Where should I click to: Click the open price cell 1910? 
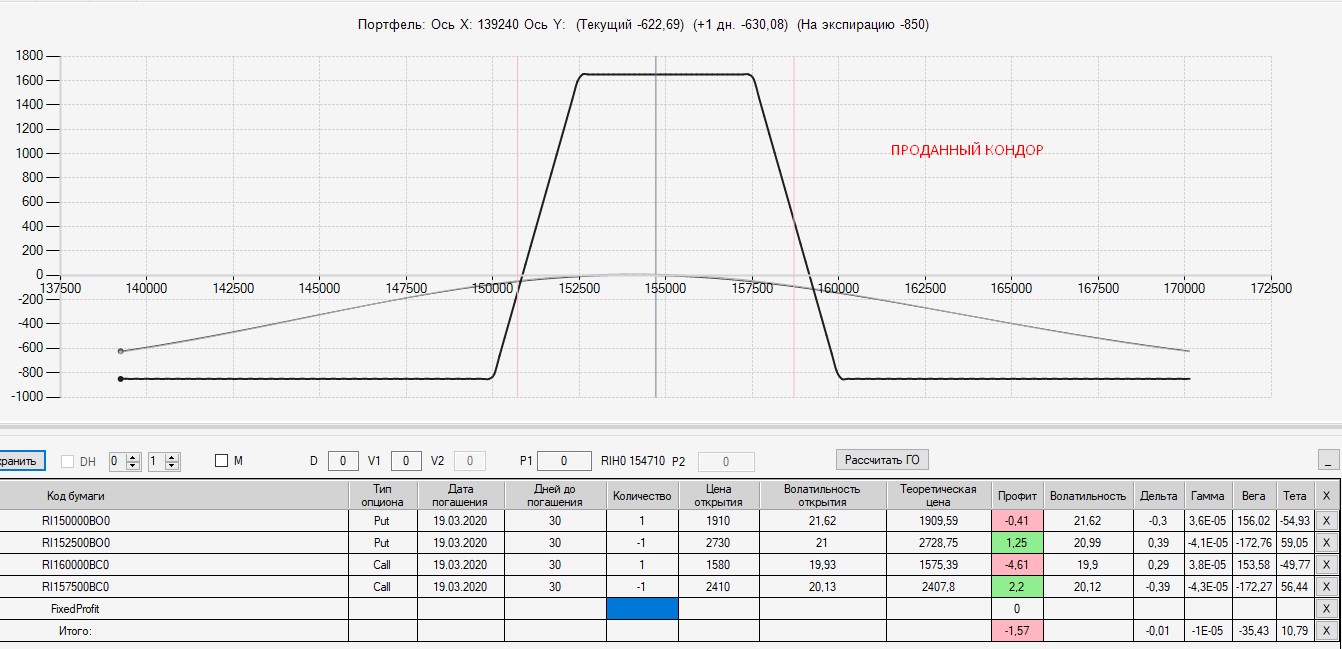(718, 521)
